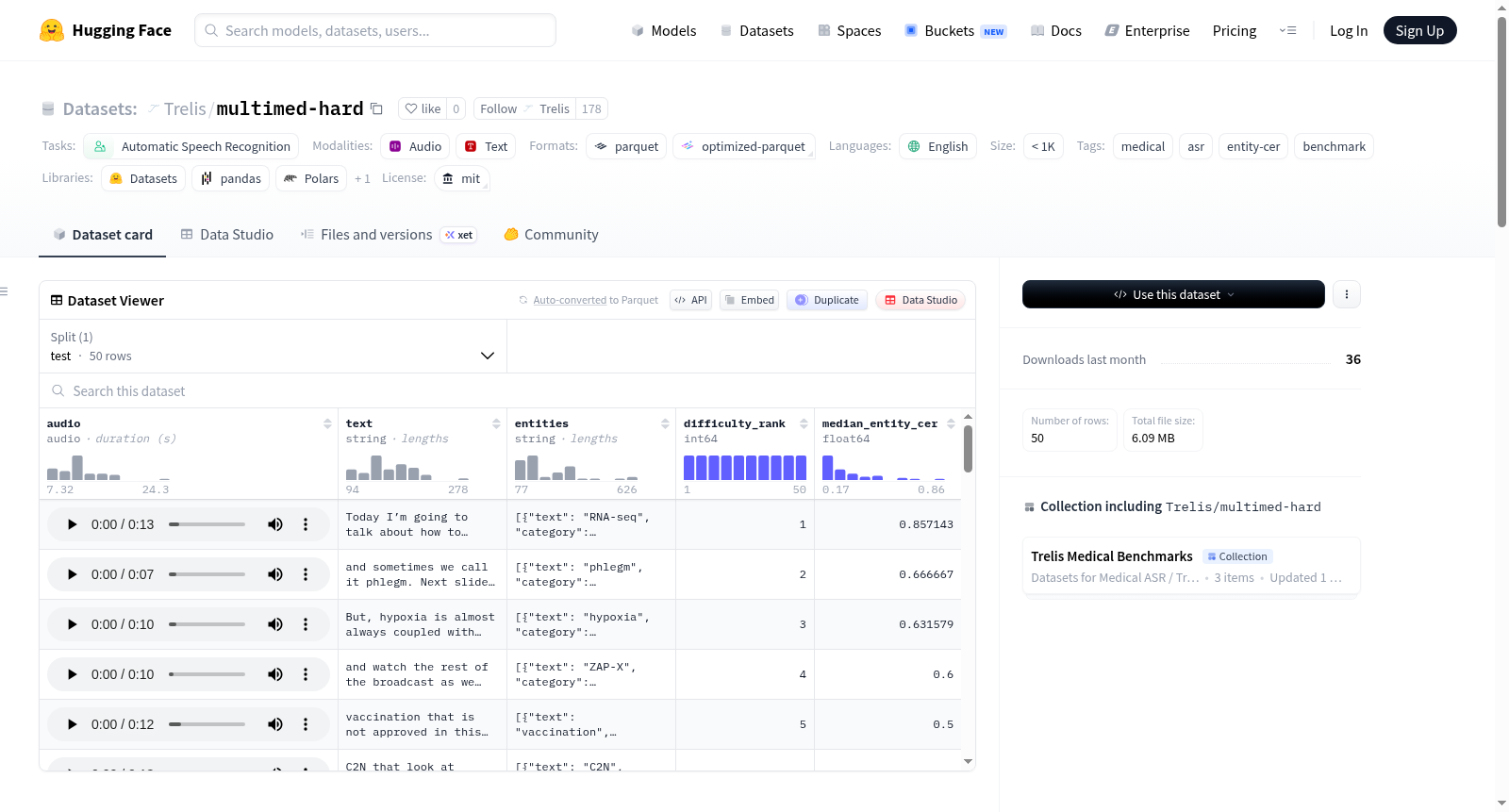Sort by the entities column
This screenshot has width=1509, height=812.
pyautogui.click(x=665, y=423)
